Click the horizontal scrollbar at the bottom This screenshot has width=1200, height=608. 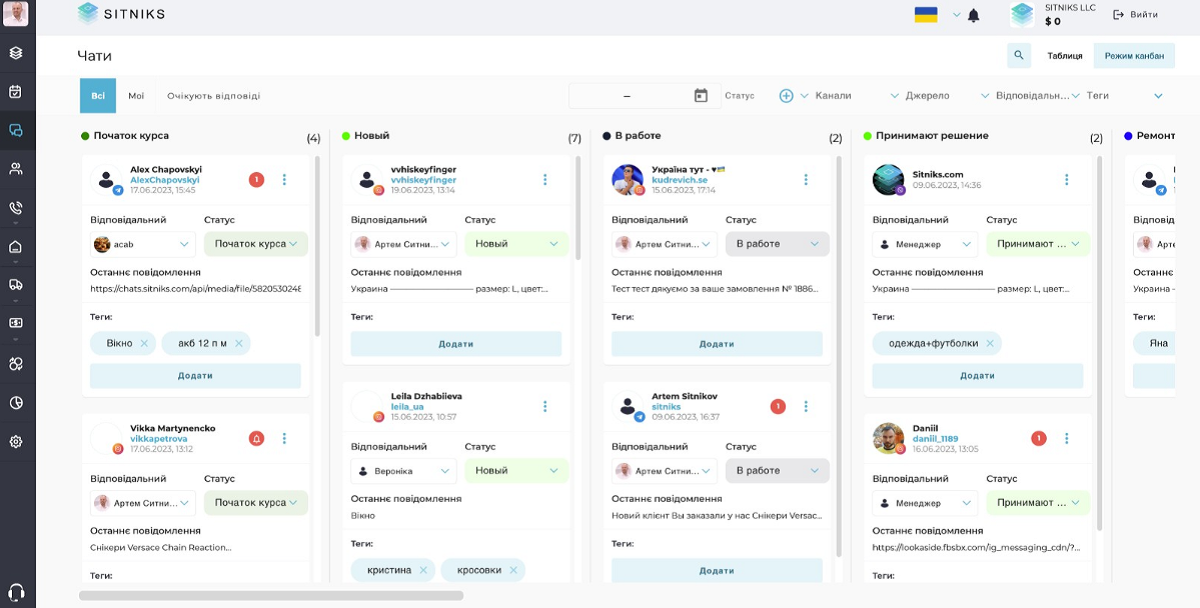click(271, 596)
